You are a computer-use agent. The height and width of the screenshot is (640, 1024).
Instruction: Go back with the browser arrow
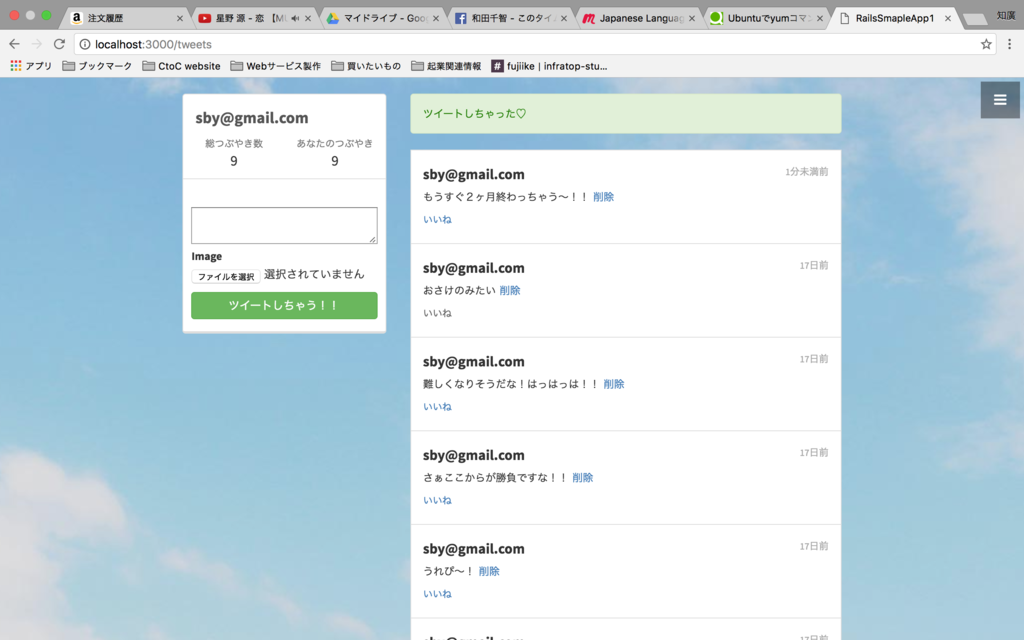pyautogui.click(x=14, y=44)
